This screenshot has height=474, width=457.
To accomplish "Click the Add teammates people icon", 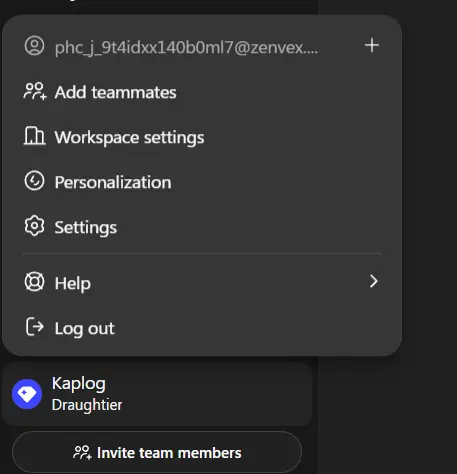I will [35, 91].
